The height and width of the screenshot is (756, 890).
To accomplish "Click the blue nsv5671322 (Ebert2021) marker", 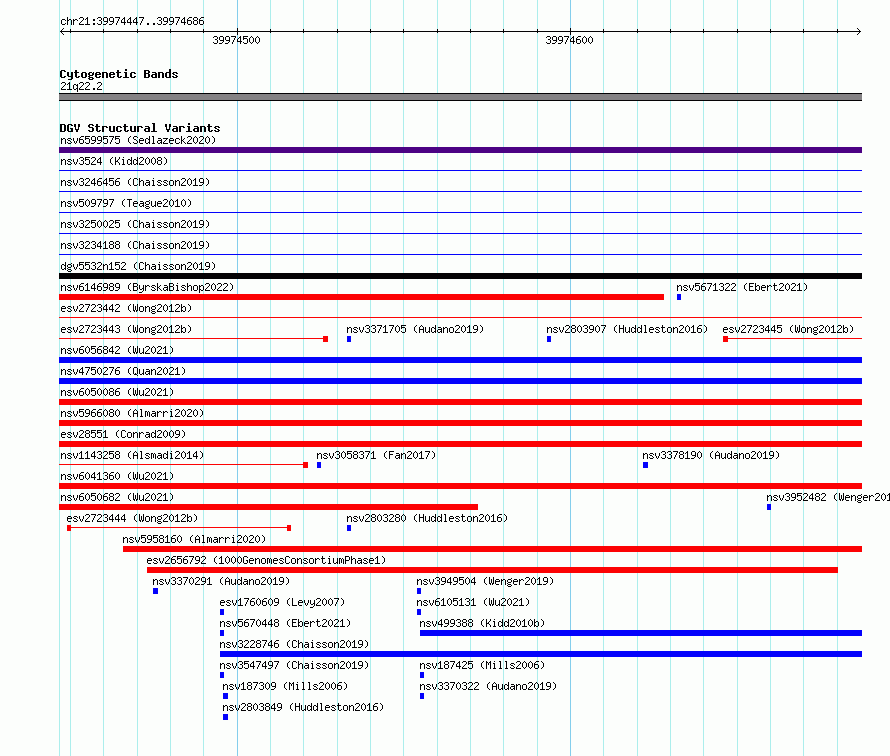I will 679,297.
